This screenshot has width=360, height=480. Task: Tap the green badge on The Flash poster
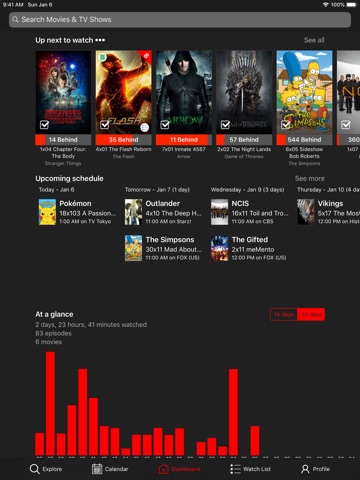tap(103, 57)
